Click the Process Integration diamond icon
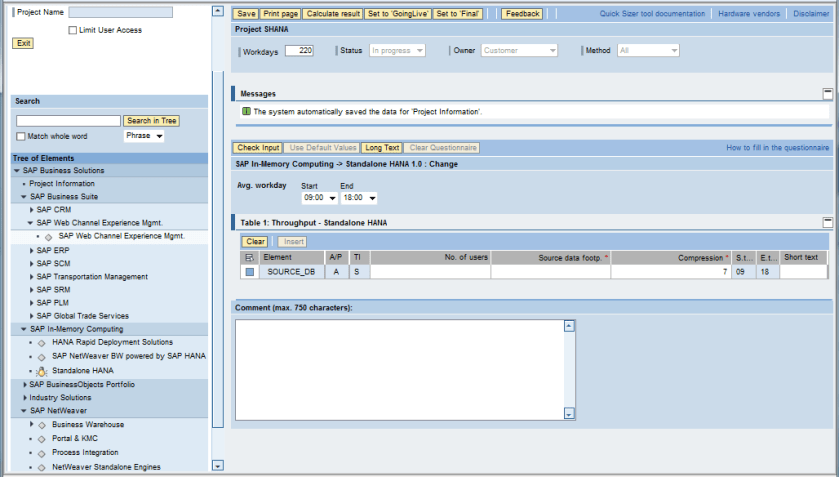 42,453
